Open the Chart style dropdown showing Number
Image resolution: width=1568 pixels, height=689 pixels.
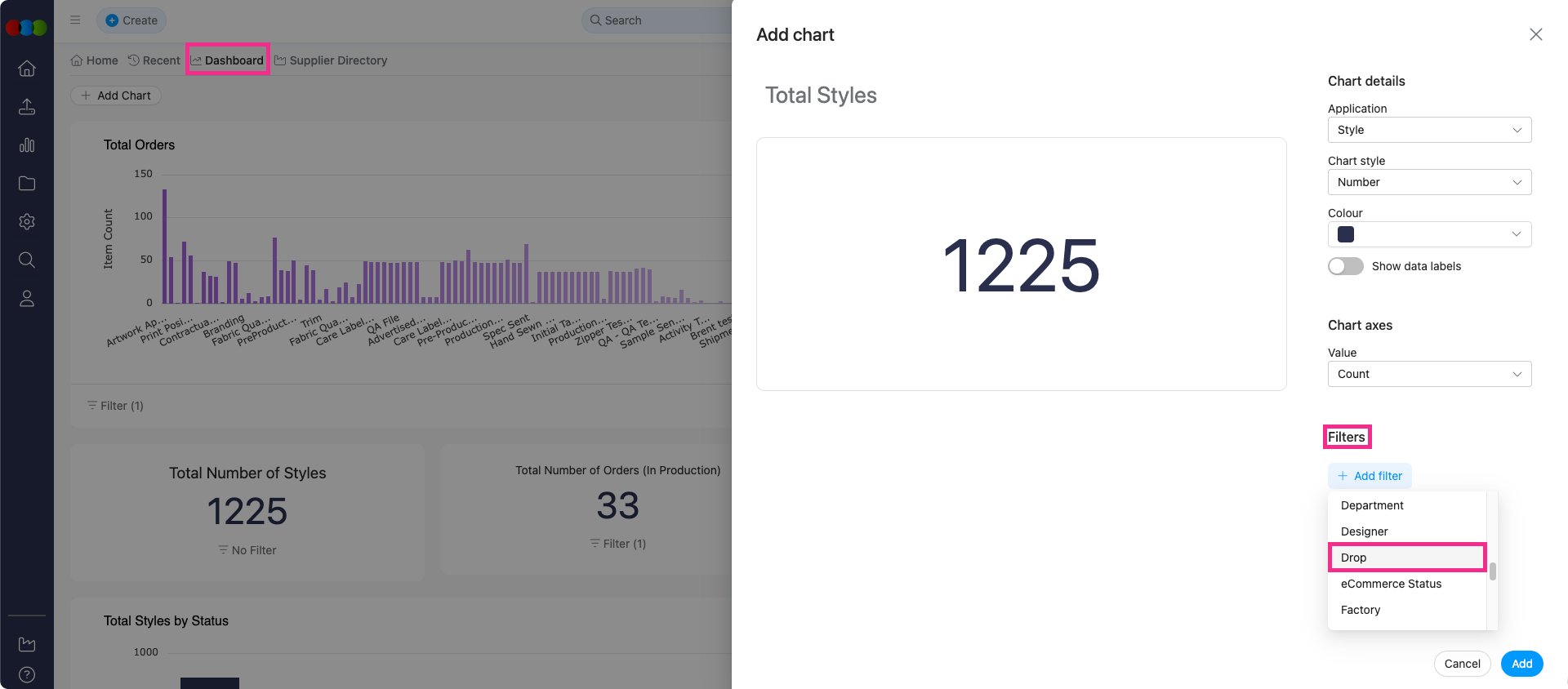[1429, 182]
